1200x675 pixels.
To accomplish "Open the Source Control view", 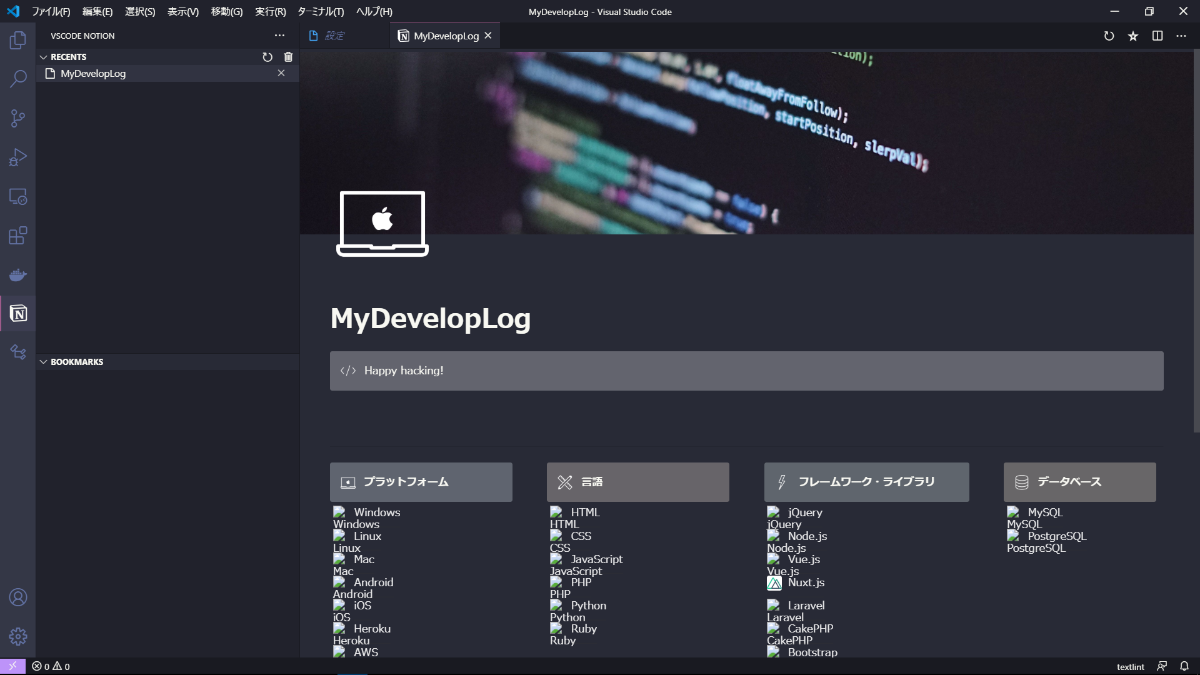I will coord(18,118).
